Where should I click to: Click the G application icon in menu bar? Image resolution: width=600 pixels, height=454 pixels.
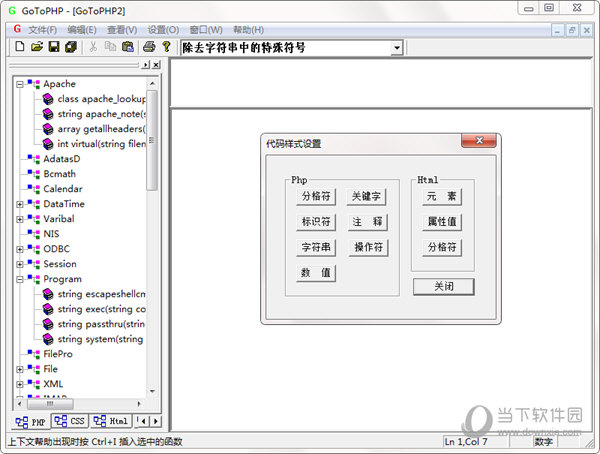click(17, 29)
